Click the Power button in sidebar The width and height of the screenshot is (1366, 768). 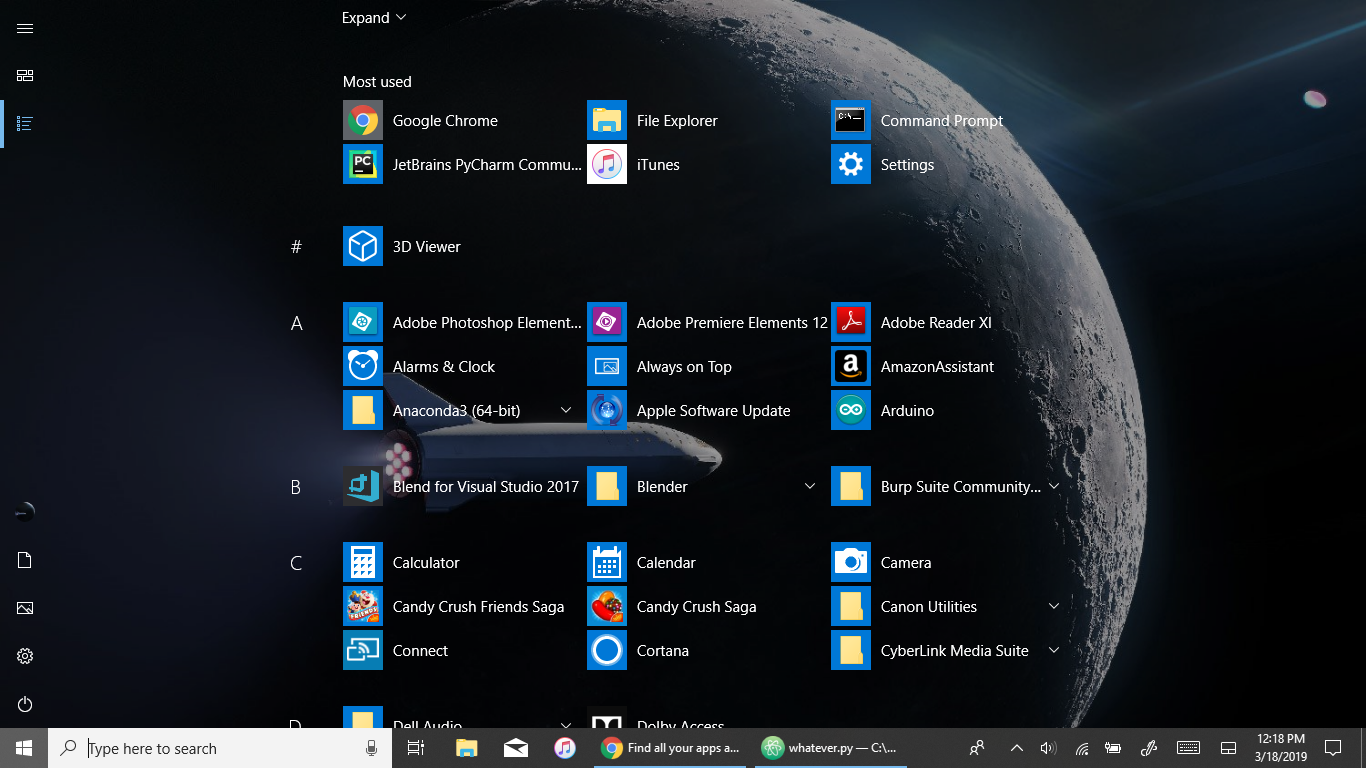coord(25,704)
